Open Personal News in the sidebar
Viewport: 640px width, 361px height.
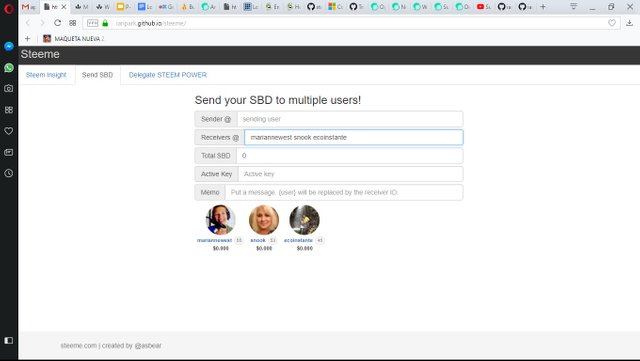(9, 152)
